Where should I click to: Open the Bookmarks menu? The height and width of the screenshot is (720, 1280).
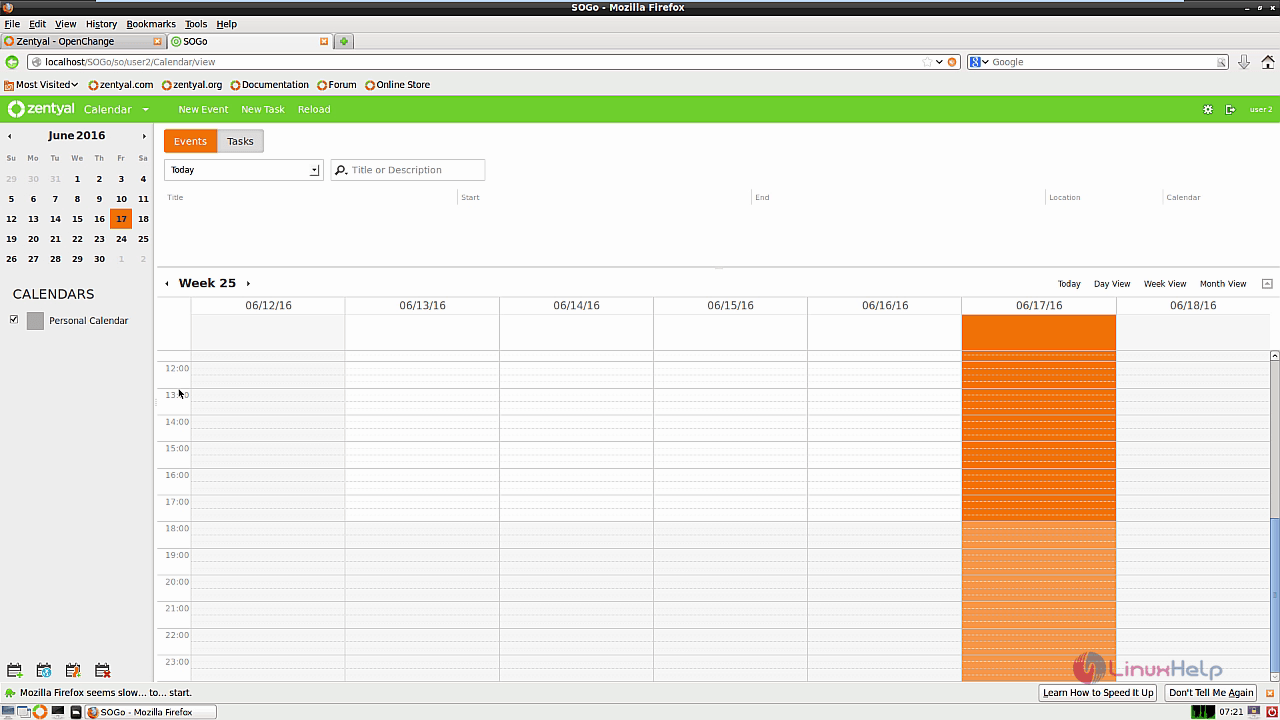pyautogui.click(x=151, y=23)
